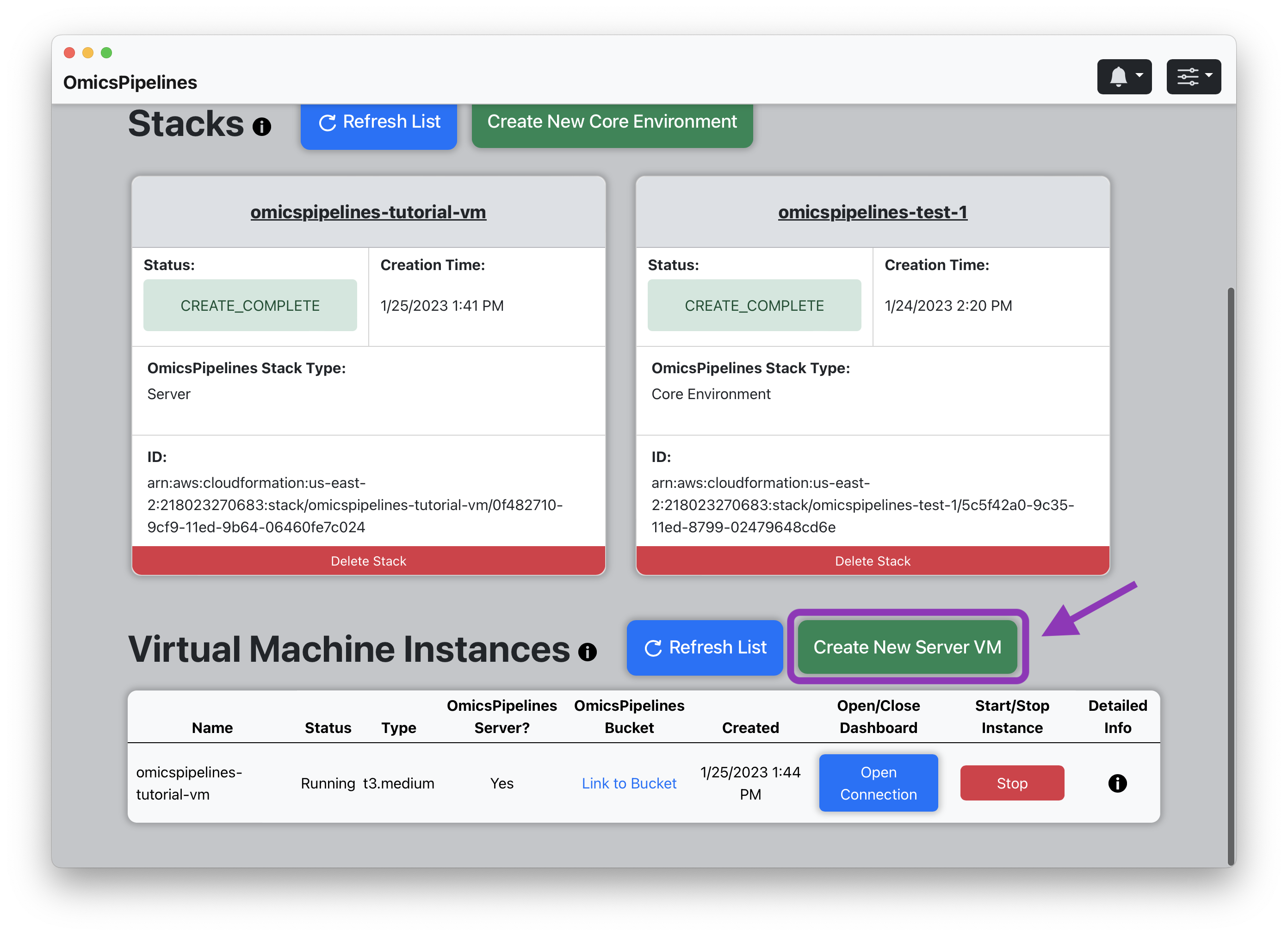The height and width of the screenshot is (936, 1288).
Task: Stop the omicspipelines-tutorial-vm instance
Action: click(x=1011, y=783)
